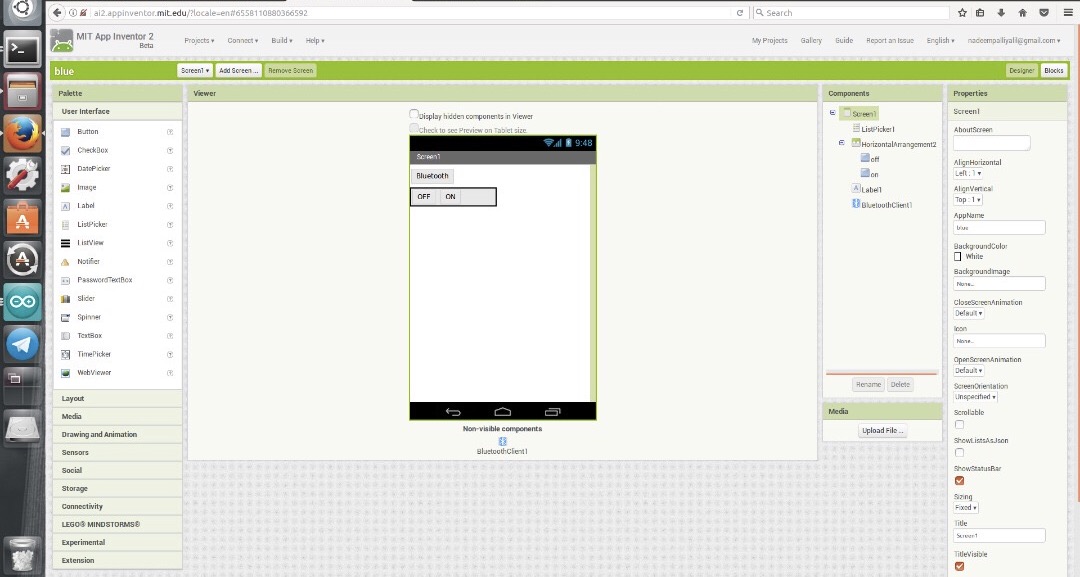Pick the ListView palette item
Screen dimensions: 1080x577
pyautogui.click(x=90, y=243)
